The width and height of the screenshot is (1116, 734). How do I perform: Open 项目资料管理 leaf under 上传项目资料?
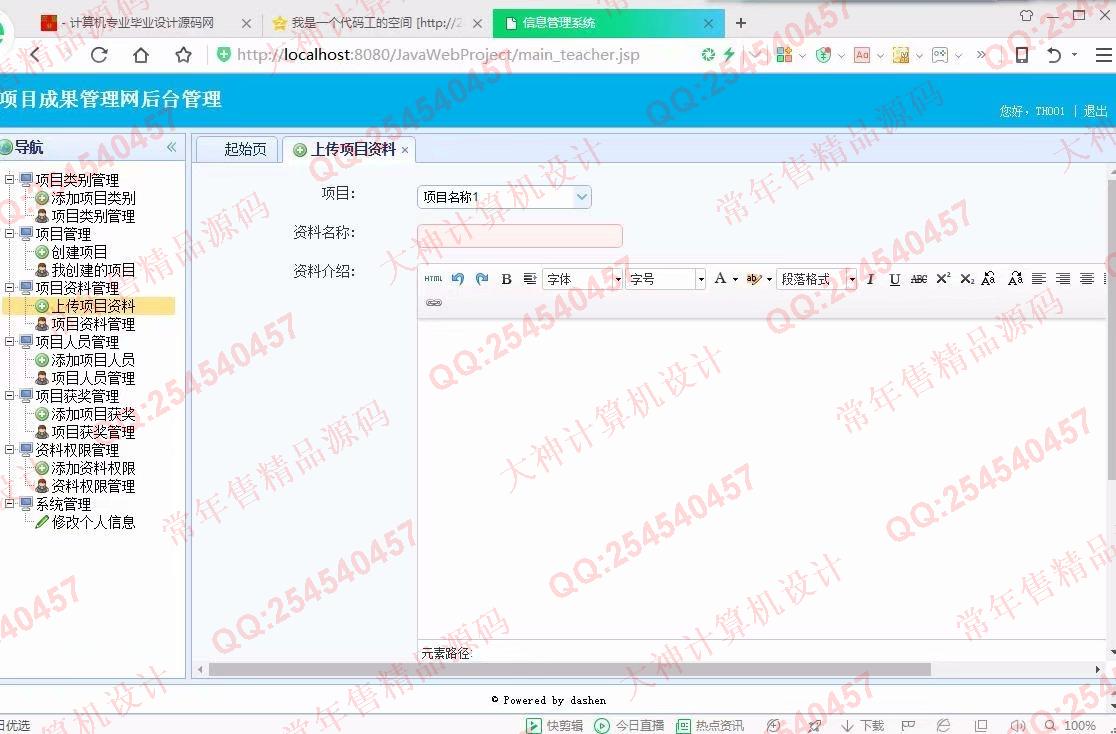pos(93,324)
